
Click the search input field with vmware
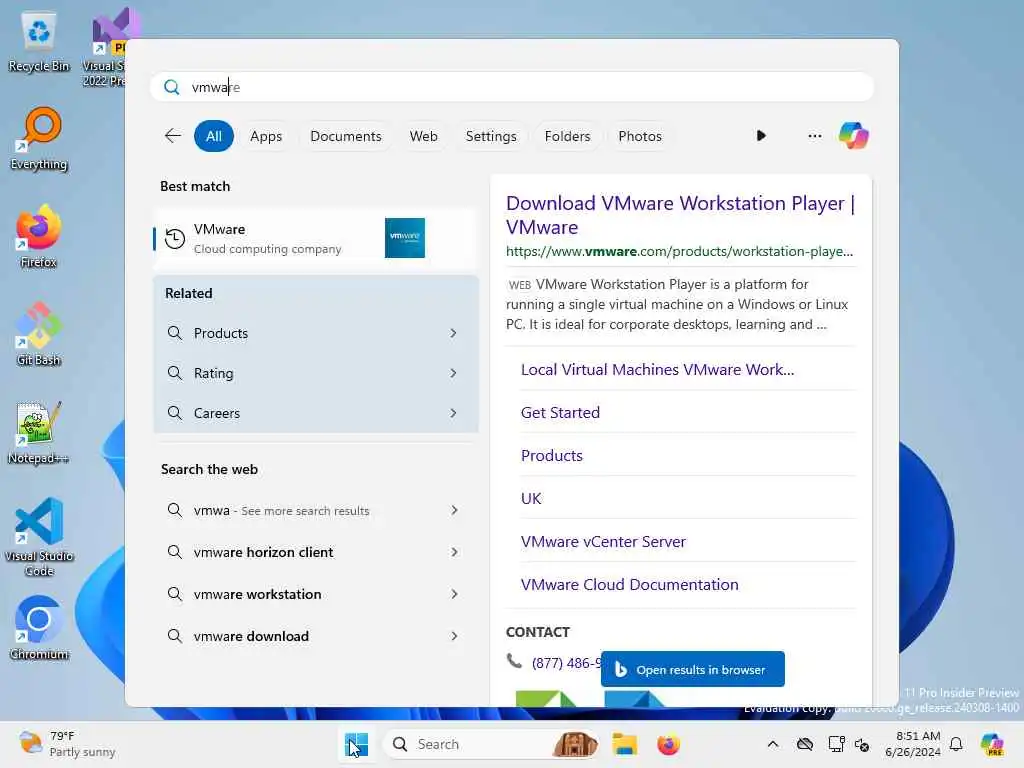click(x=512, y=87)
